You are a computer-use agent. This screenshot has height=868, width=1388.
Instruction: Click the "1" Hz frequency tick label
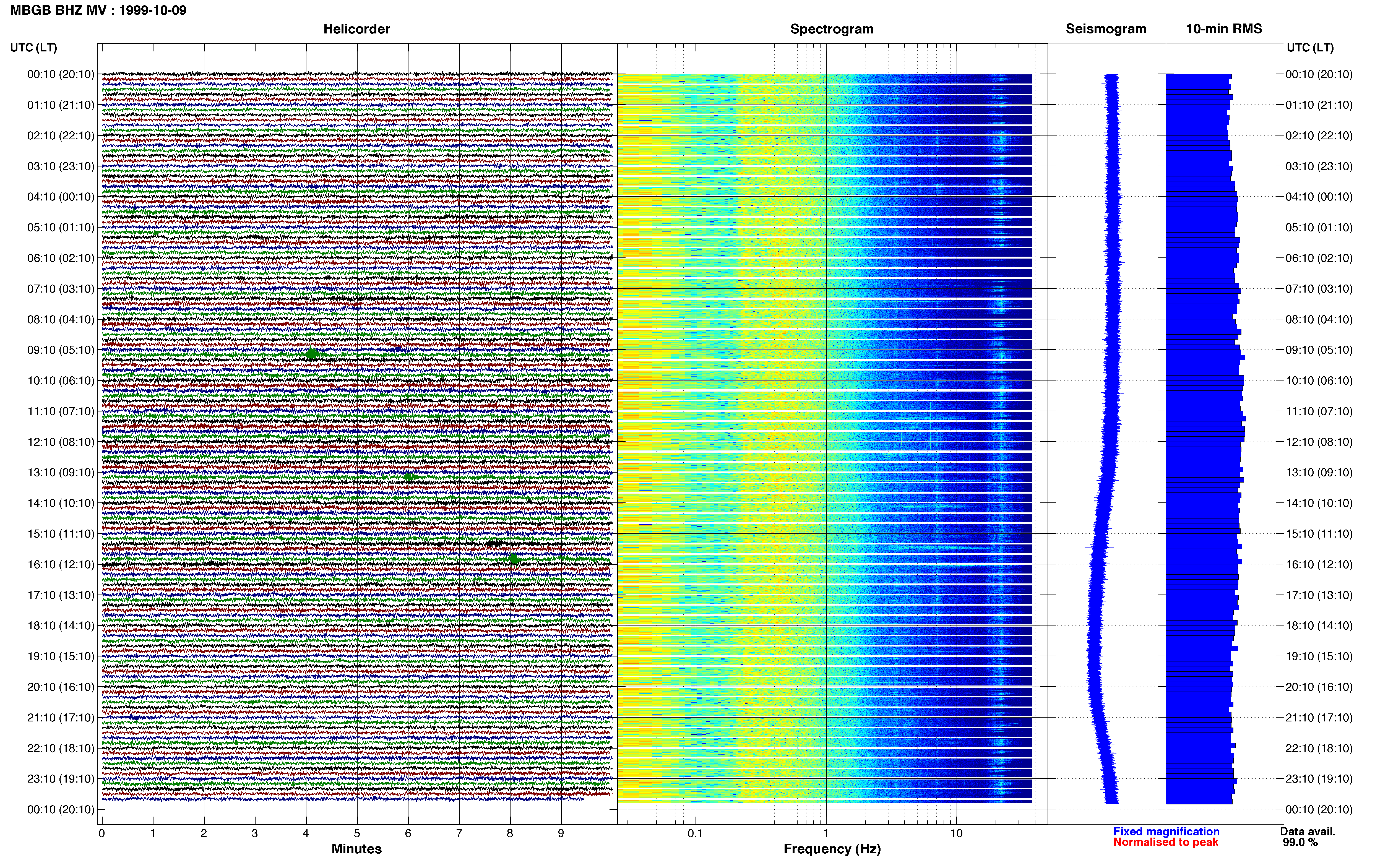826,833
